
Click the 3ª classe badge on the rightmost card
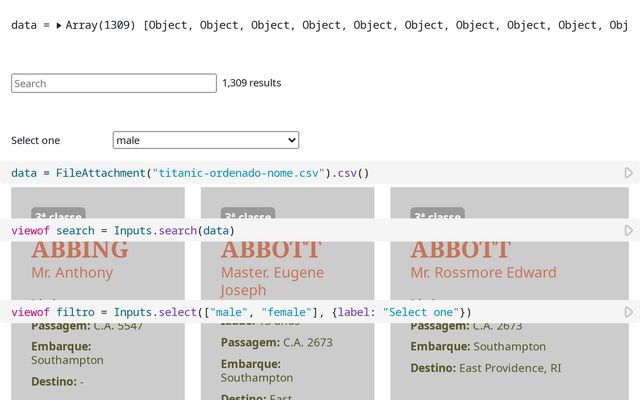(437, 215)
